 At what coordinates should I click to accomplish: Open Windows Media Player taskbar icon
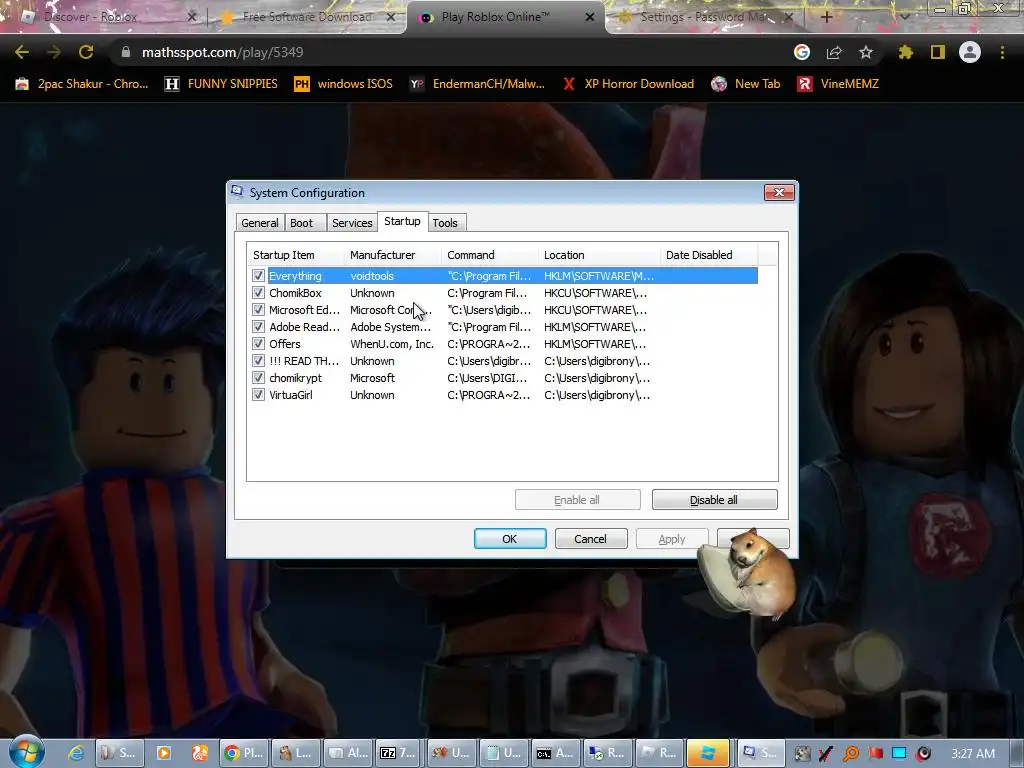[163, 753]
